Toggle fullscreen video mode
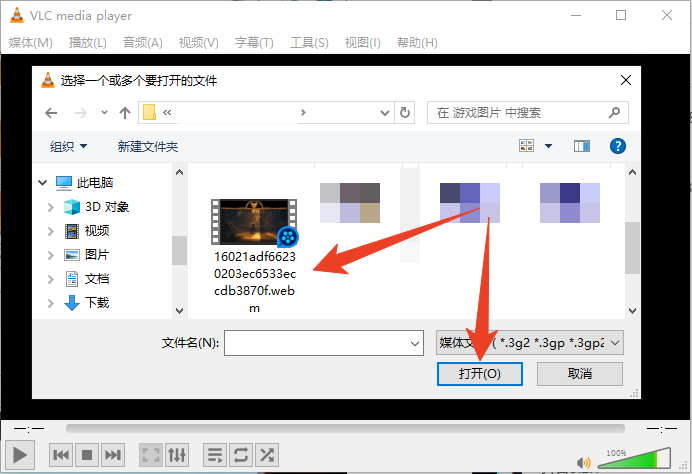The image size is (692, 474). click(x=150, y=455)
